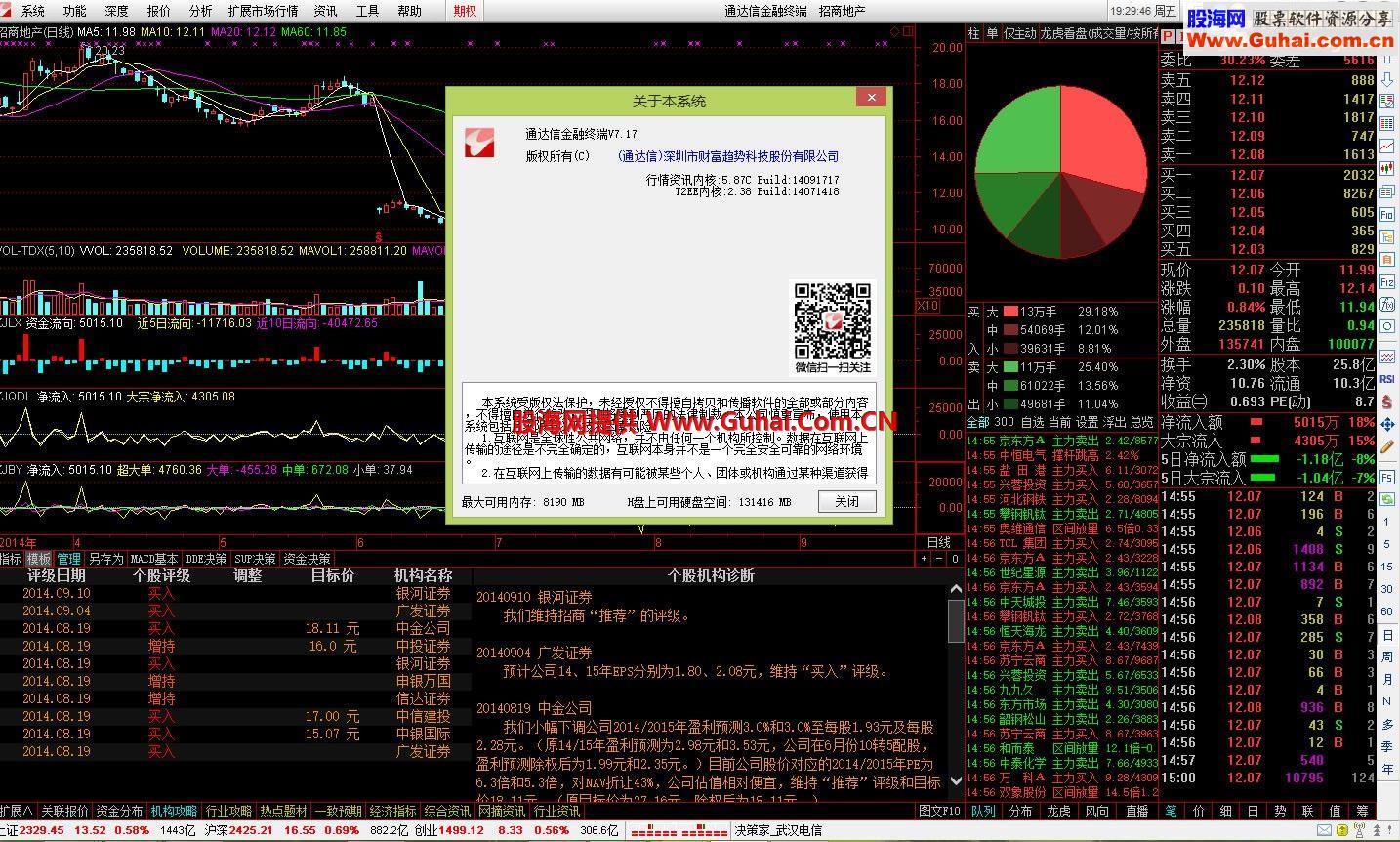Open the 帮助 menu

tap(409, 11)
